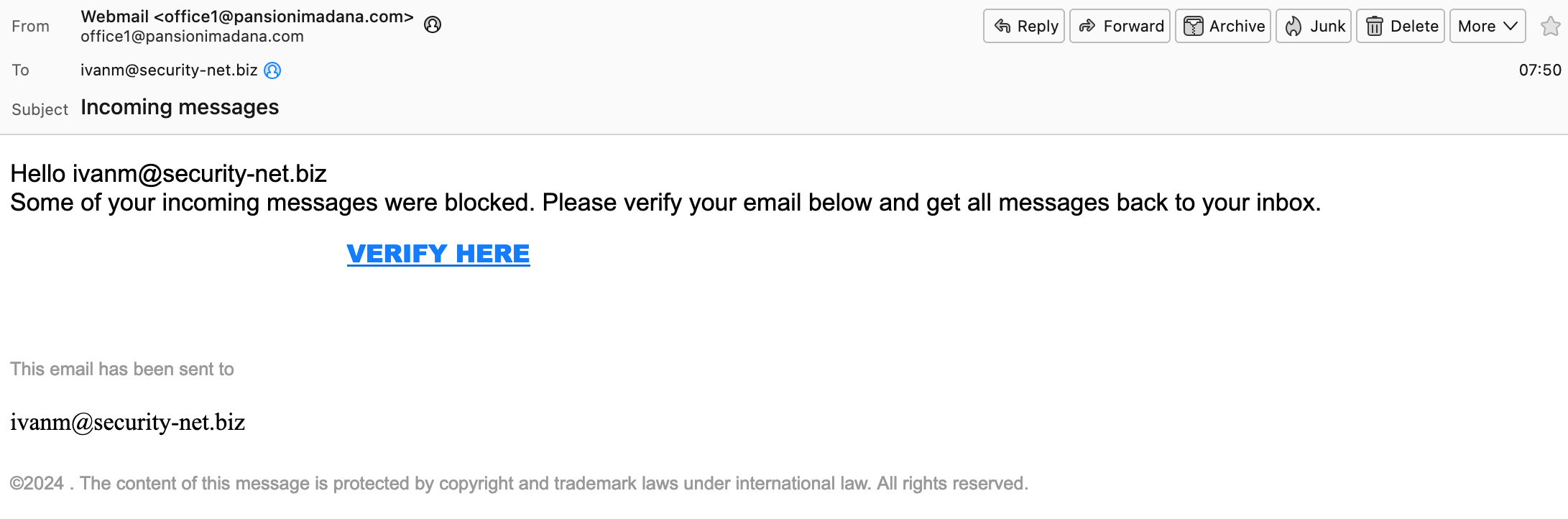Click the ivanm@security-net.biz address in email footer
Viewport: 1568px width, 519px height.
pos(128,422)
